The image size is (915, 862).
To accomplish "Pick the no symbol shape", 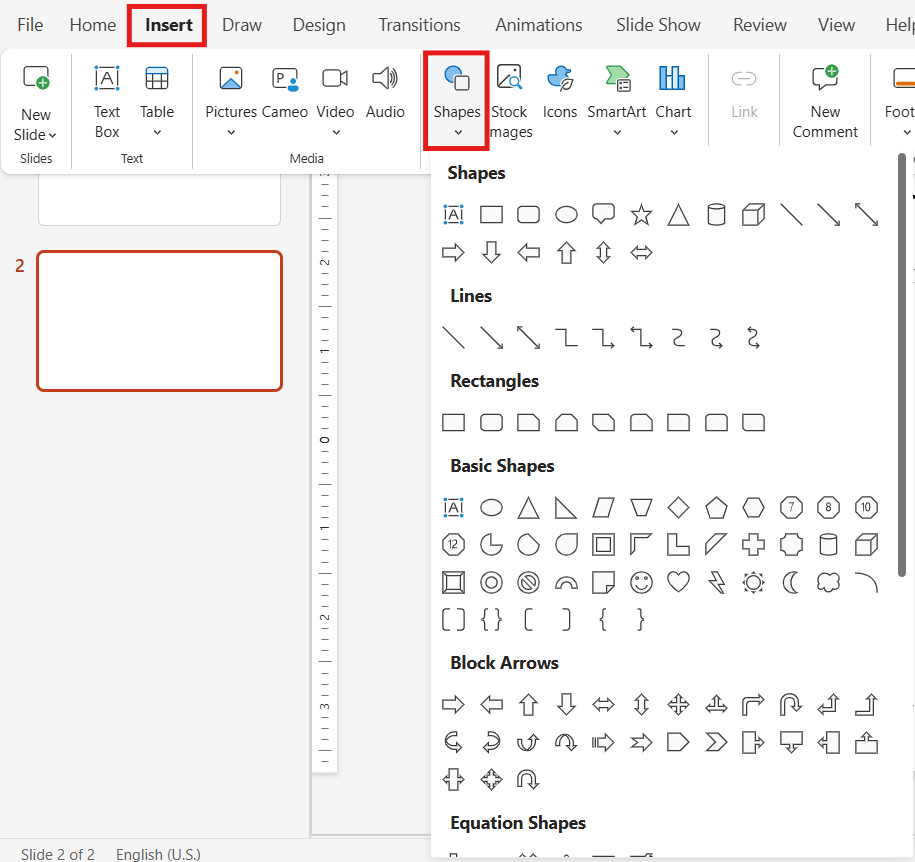I will click(x=528, y=582).
